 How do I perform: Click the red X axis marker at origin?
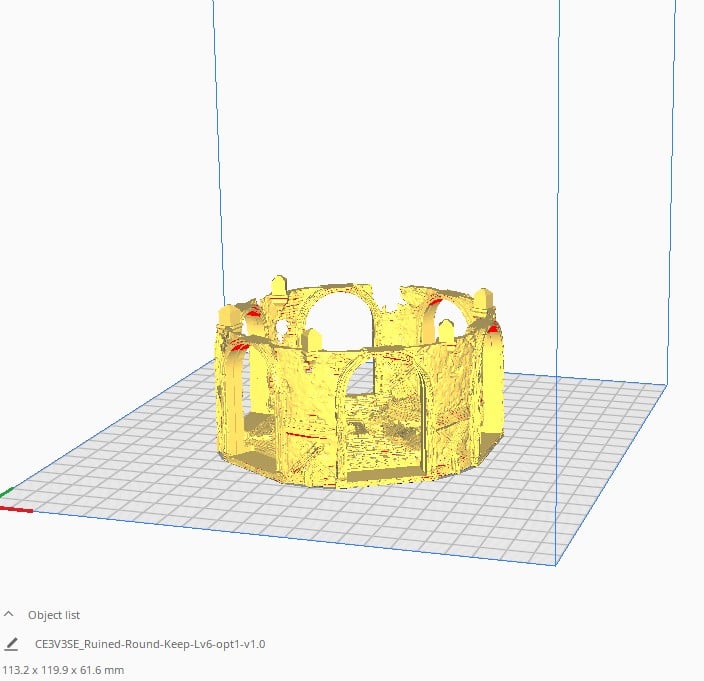tap(17, 510)
